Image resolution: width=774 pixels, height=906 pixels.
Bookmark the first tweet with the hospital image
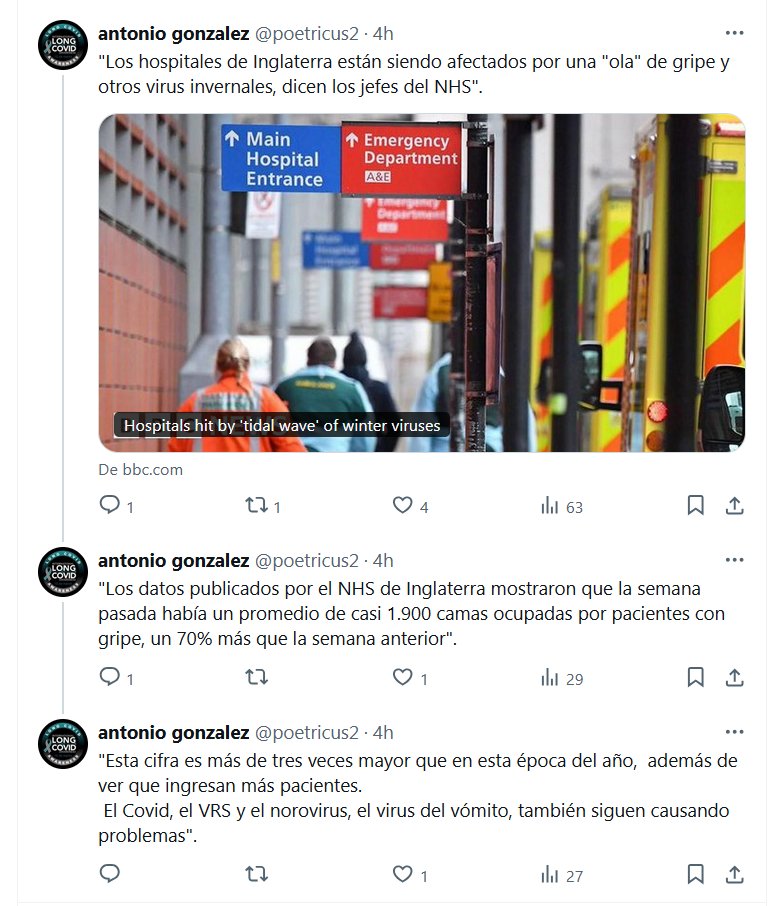click(695, 505)
